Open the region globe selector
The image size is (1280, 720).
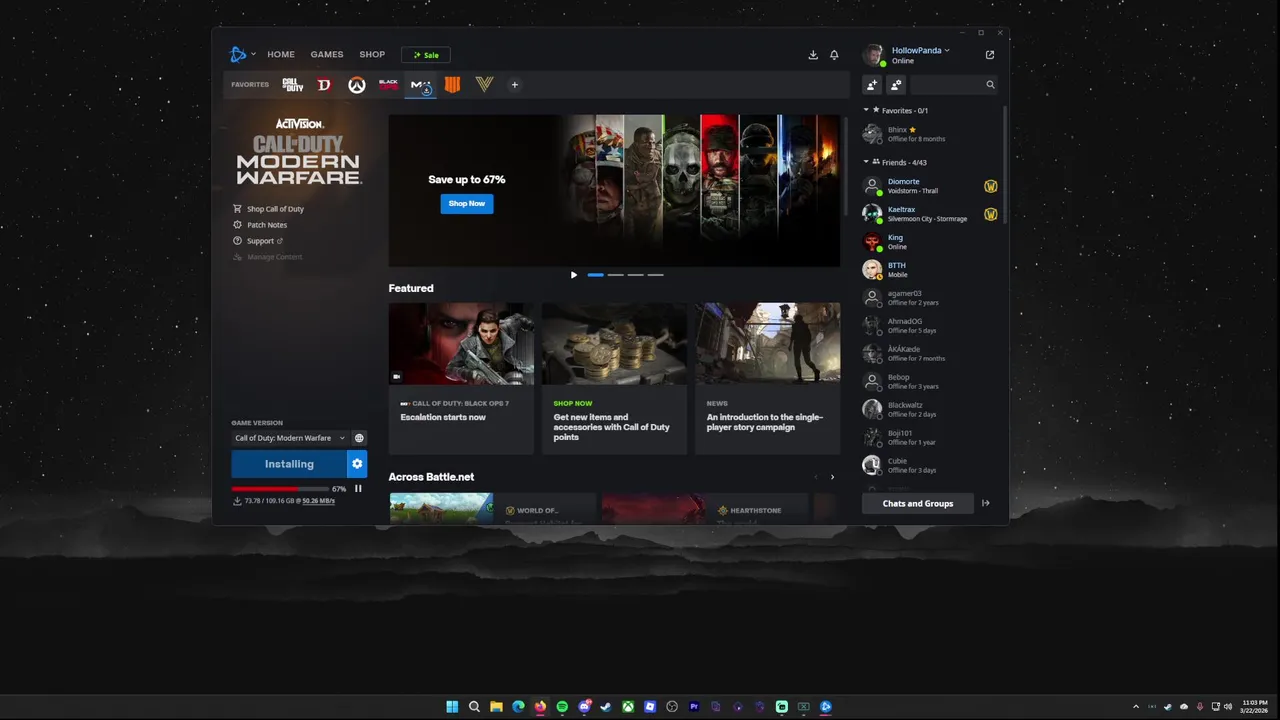tap(359, 438)
